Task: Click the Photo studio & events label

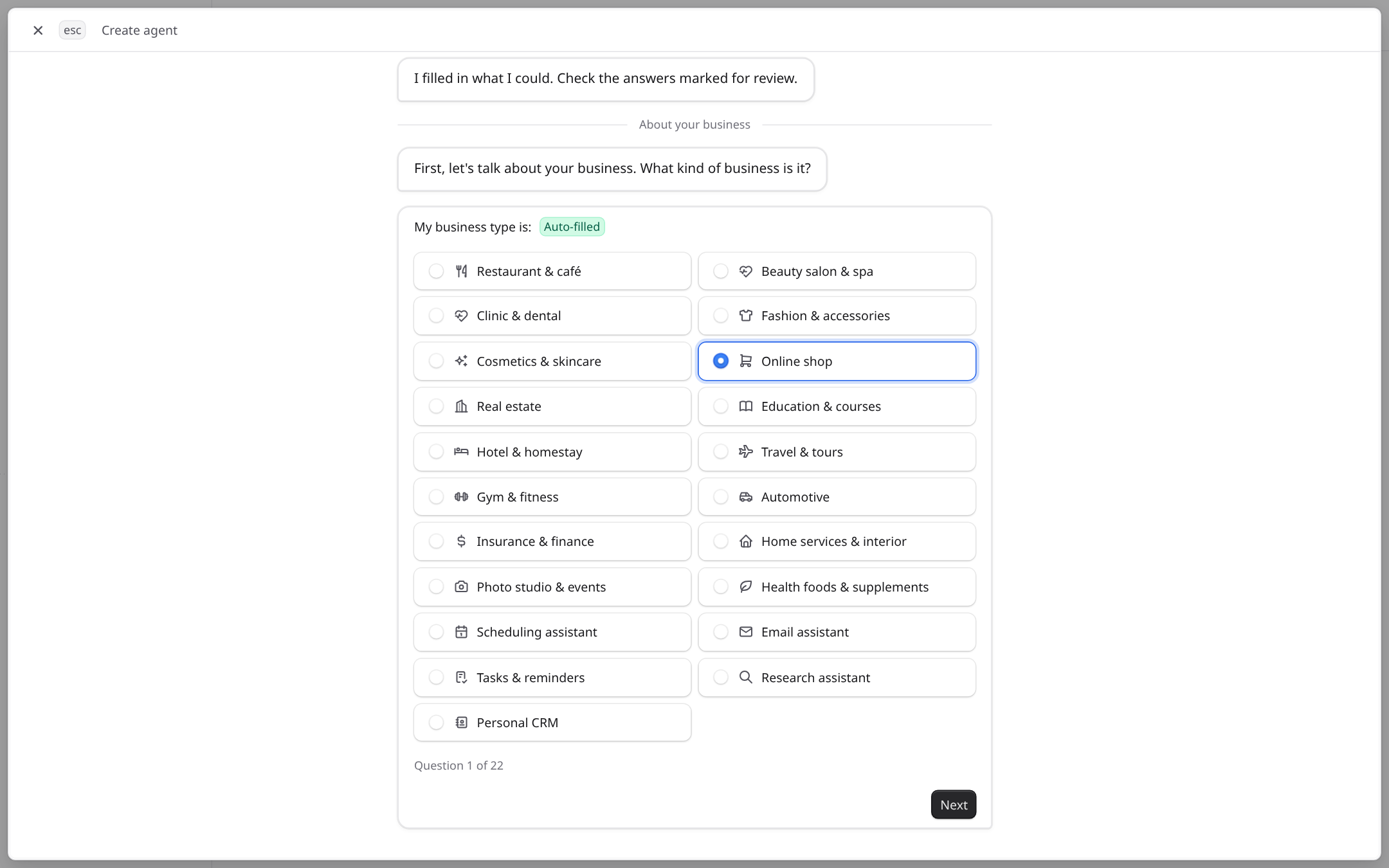Action: (x=541, y=587)
